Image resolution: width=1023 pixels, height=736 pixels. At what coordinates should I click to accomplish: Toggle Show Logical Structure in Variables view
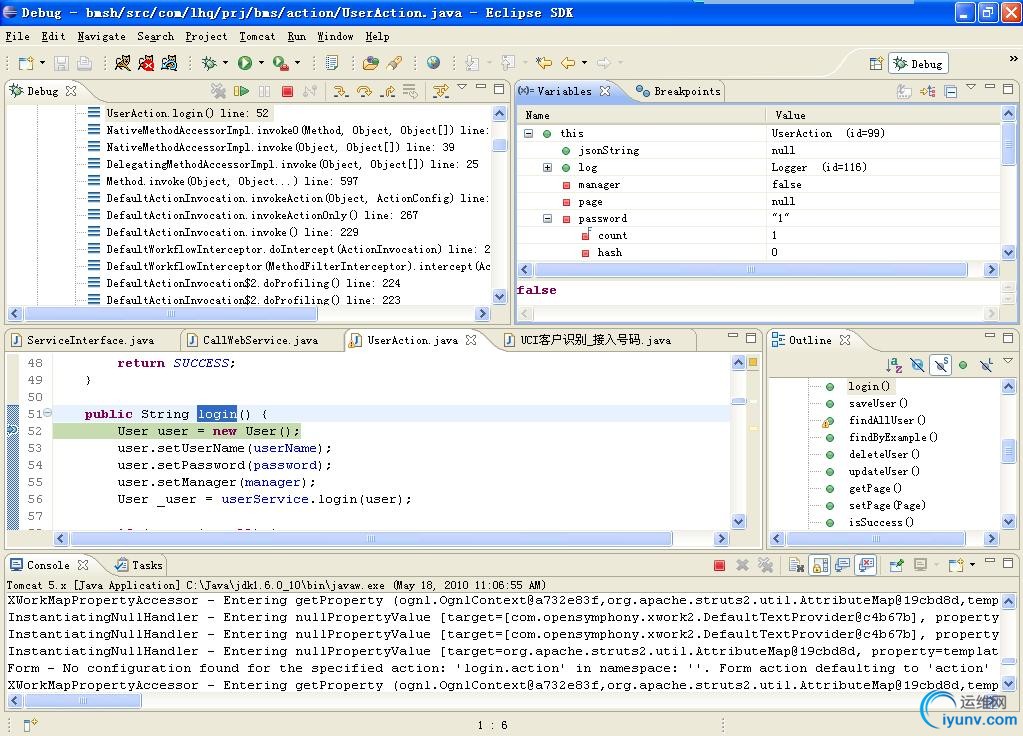pyautogui.click(x=928, y=91)
